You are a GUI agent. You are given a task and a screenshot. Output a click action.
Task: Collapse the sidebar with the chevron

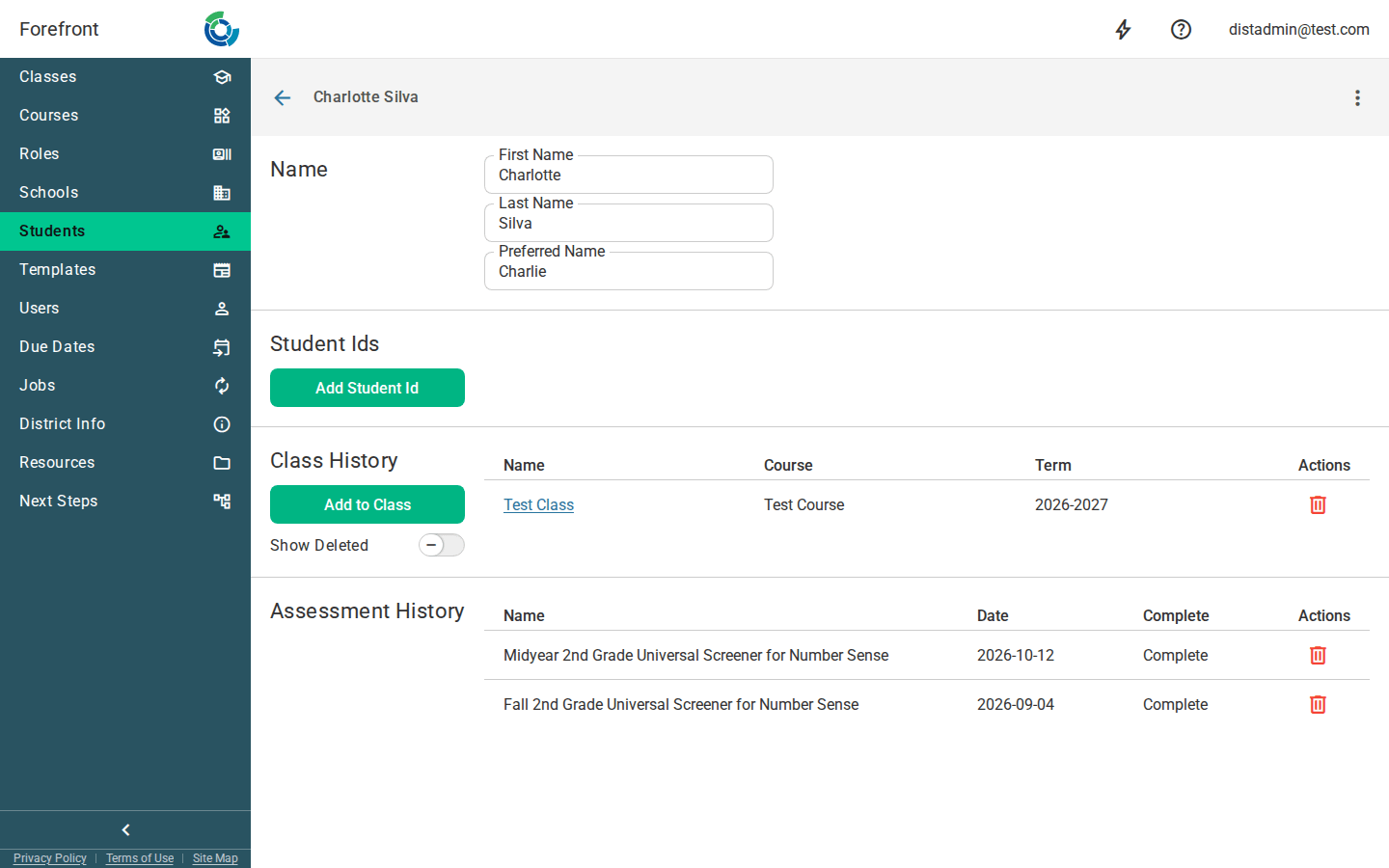[125, 829]
